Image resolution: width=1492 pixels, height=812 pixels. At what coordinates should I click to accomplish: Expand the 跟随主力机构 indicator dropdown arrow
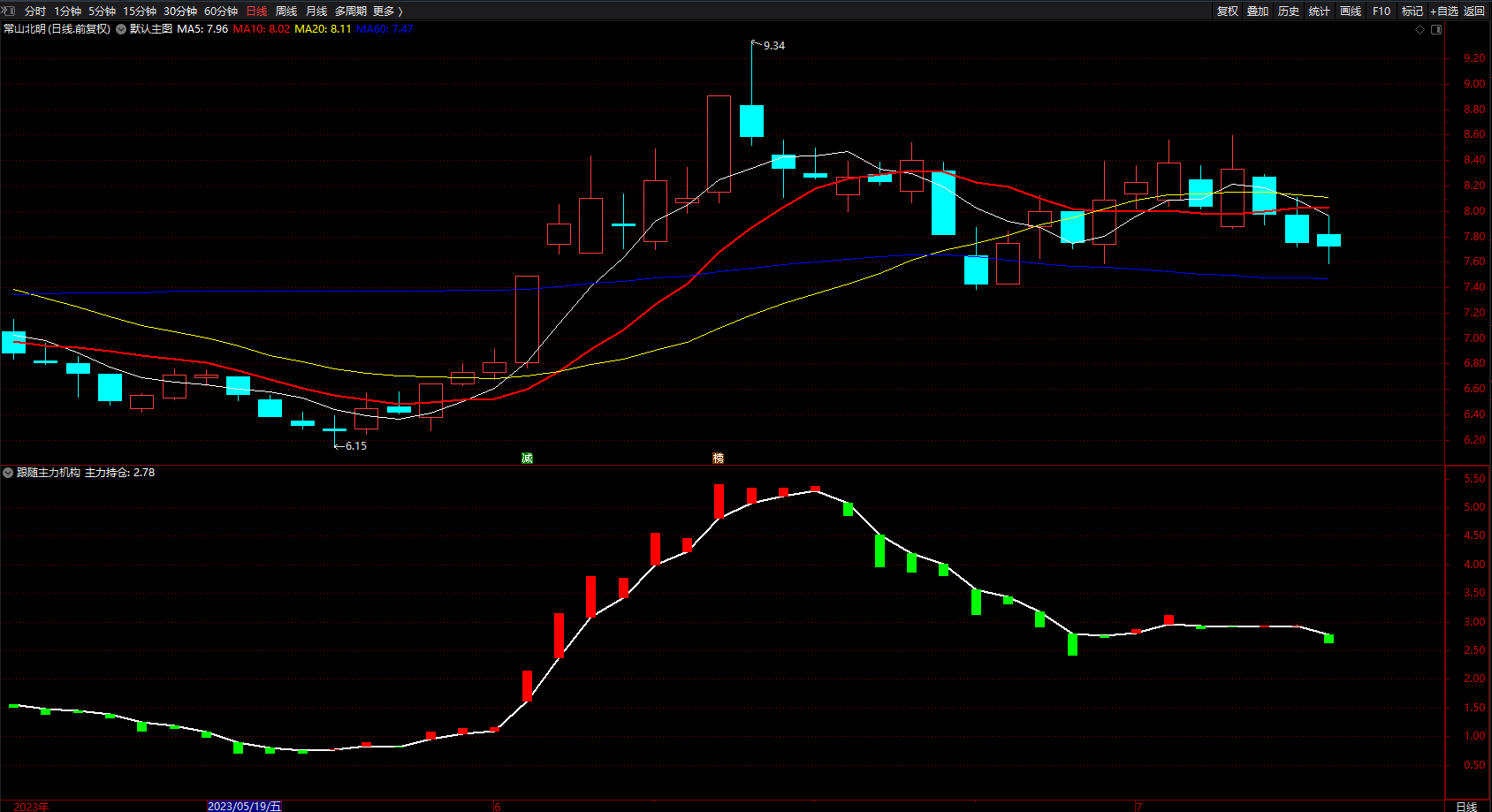(8, 473)
